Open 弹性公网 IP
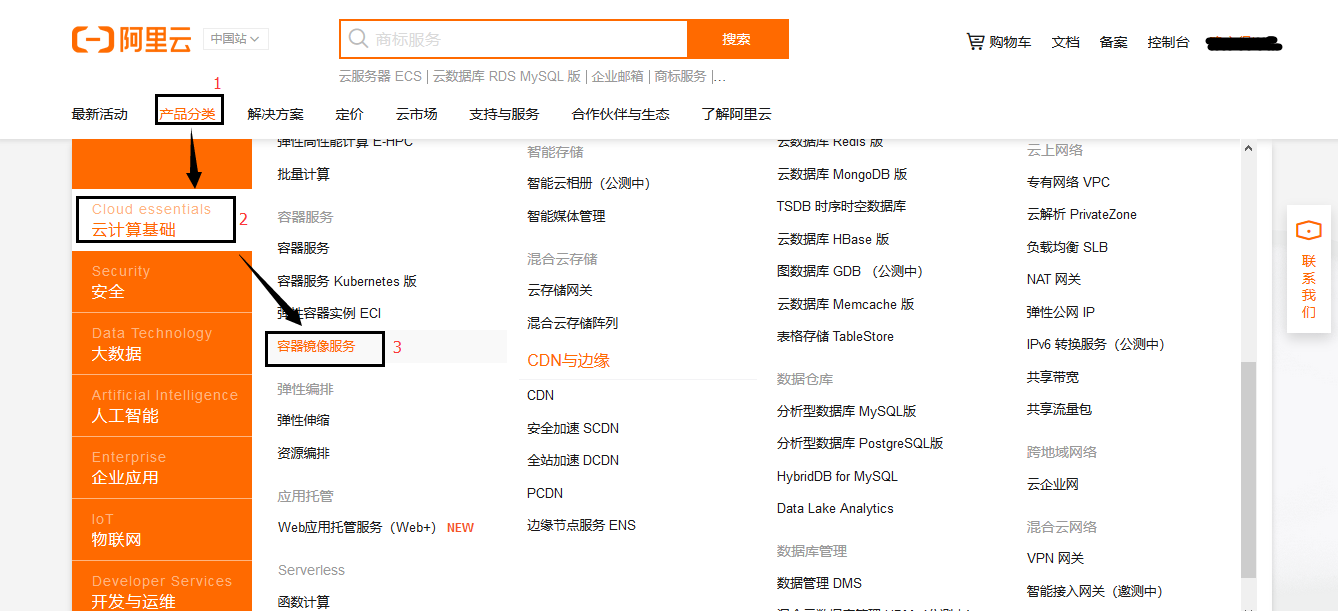The width and height of the screenshot is (1338, 611). click(x=1061, y=312)
